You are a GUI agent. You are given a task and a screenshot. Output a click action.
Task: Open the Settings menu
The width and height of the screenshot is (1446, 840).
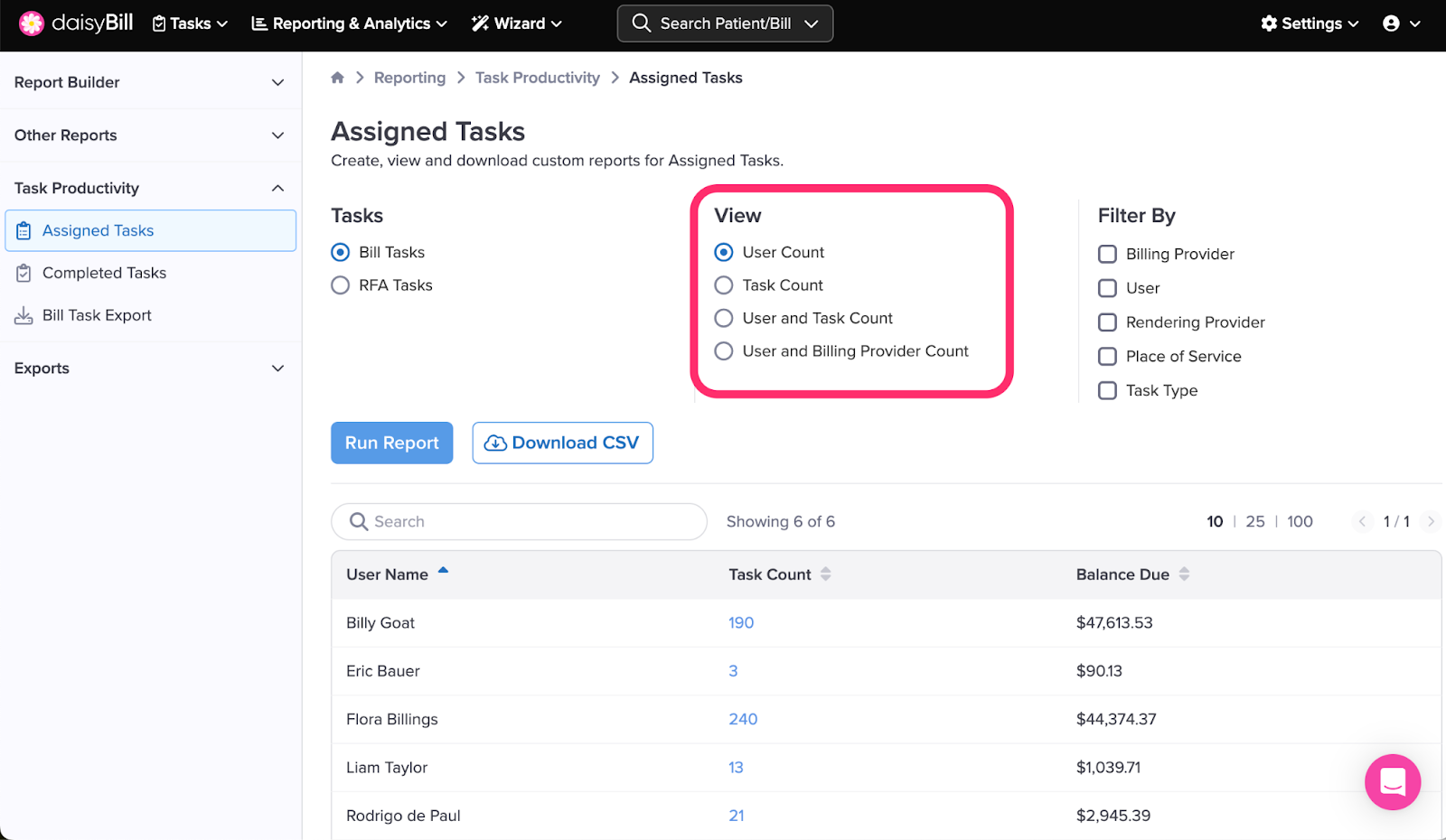coord(1310,23)
